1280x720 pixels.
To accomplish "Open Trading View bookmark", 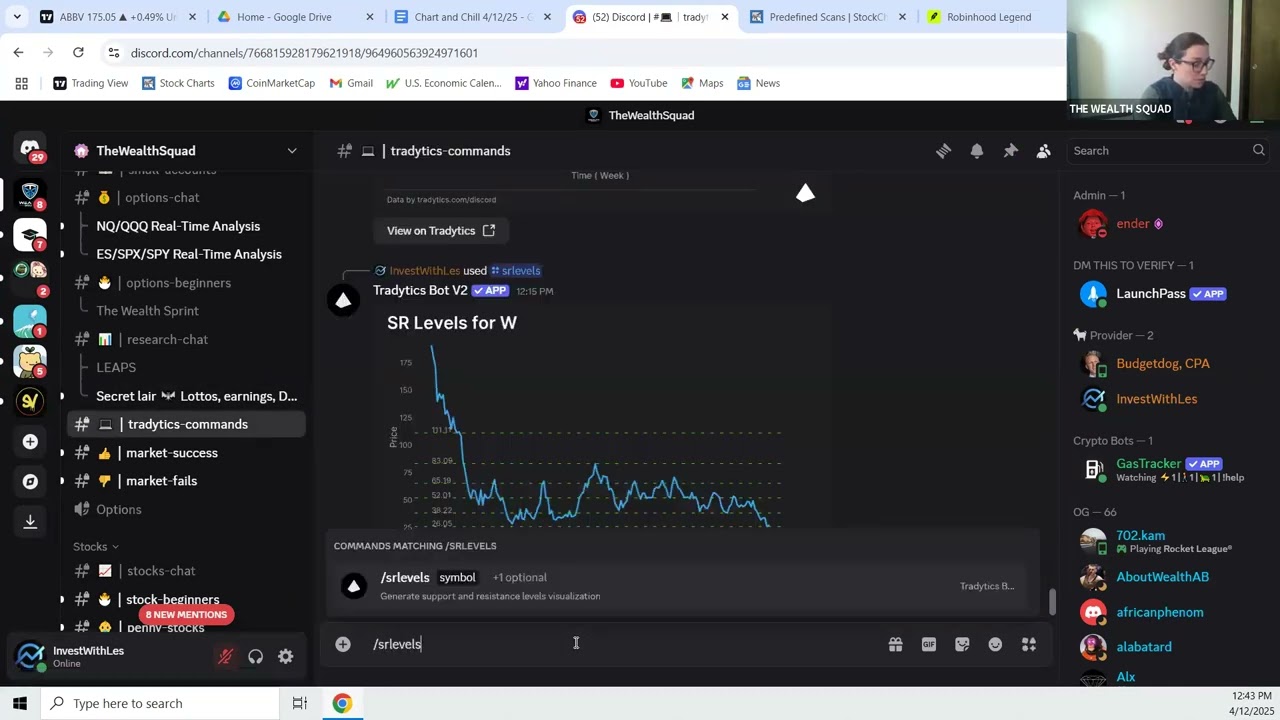I will (x=90, y=83).
